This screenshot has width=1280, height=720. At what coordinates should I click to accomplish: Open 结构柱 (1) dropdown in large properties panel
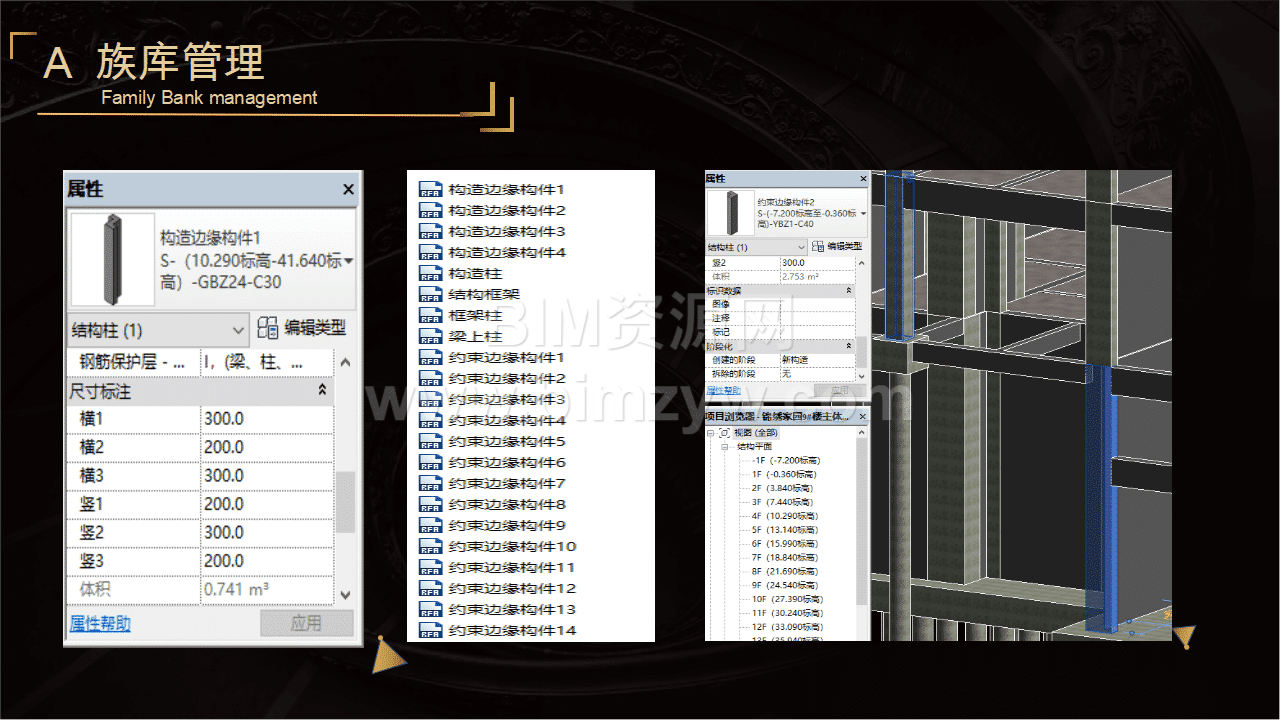point(158,329)
